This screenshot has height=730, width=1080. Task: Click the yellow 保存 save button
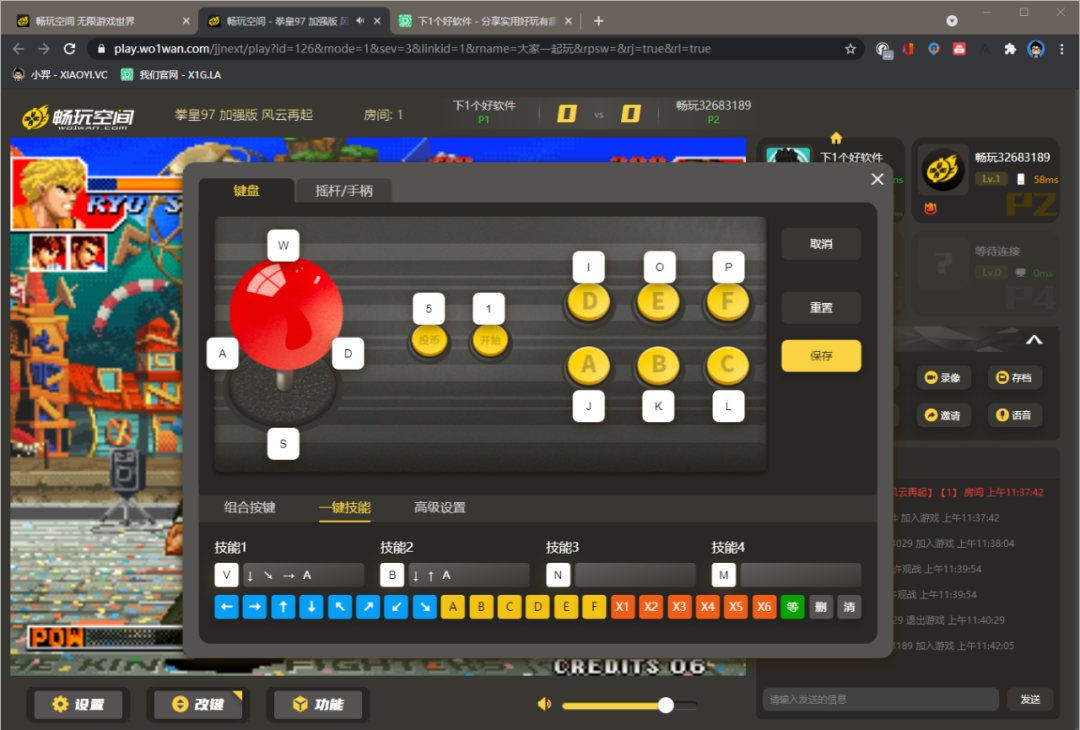coord(821,356)
